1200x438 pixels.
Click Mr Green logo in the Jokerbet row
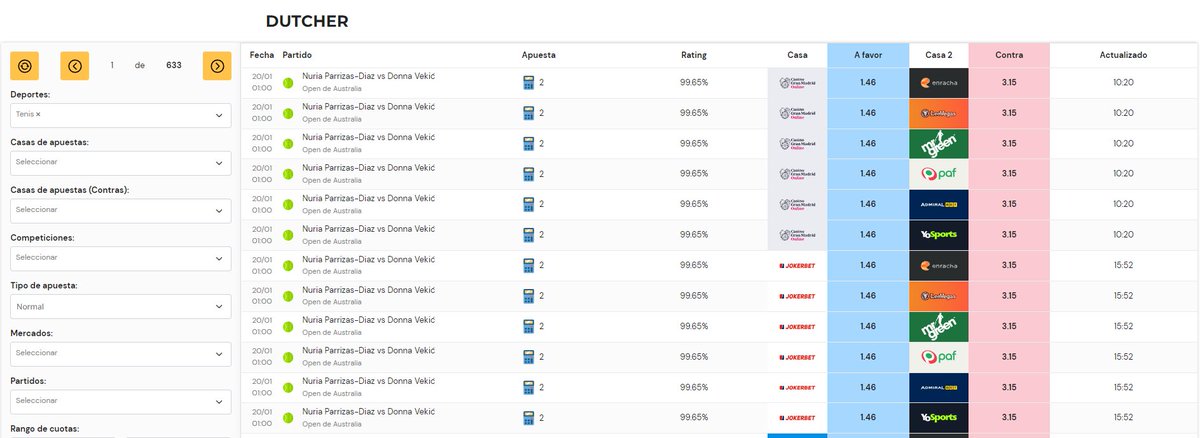[x=939, y=326]
